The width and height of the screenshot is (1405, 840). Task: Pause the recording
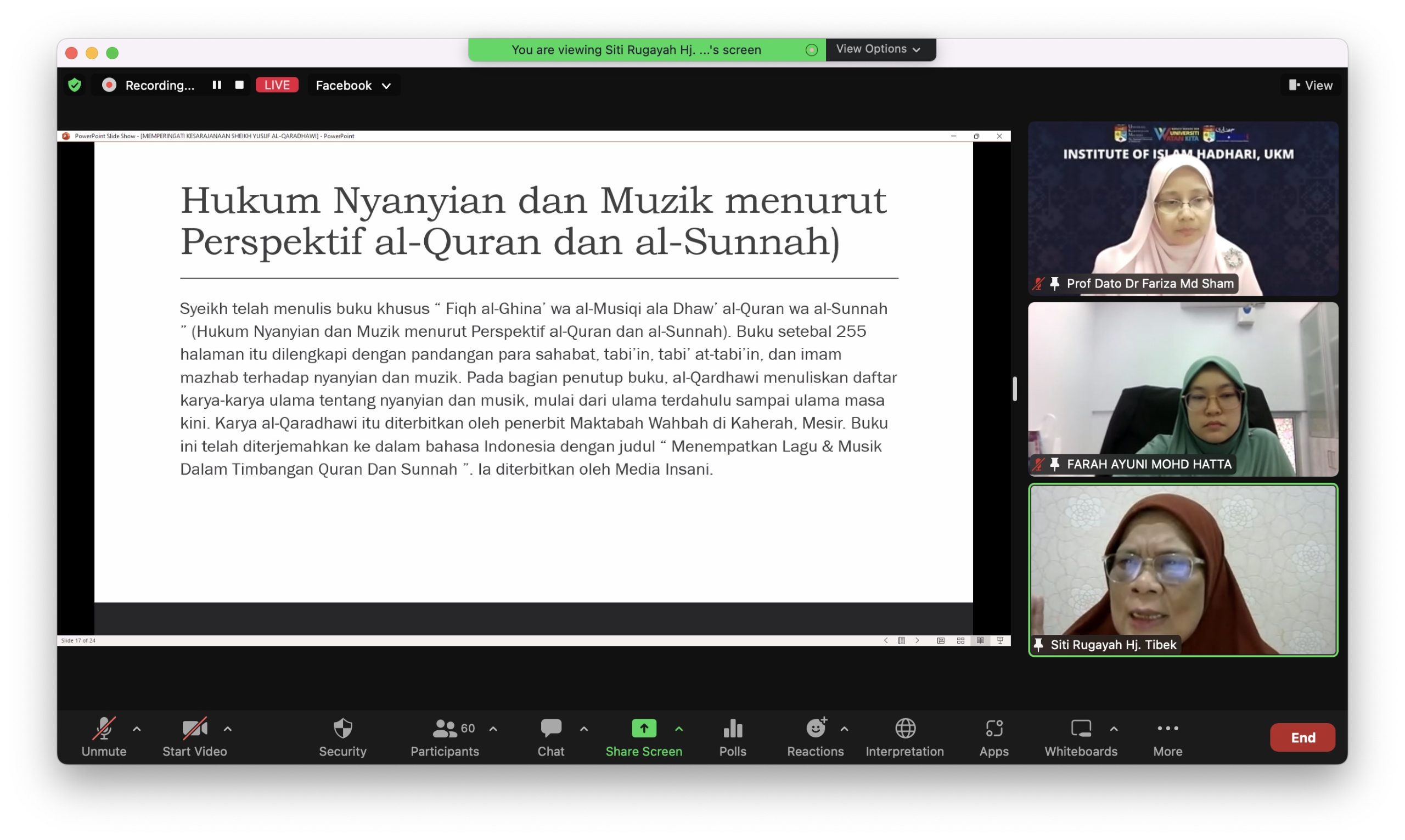point(217,85)
